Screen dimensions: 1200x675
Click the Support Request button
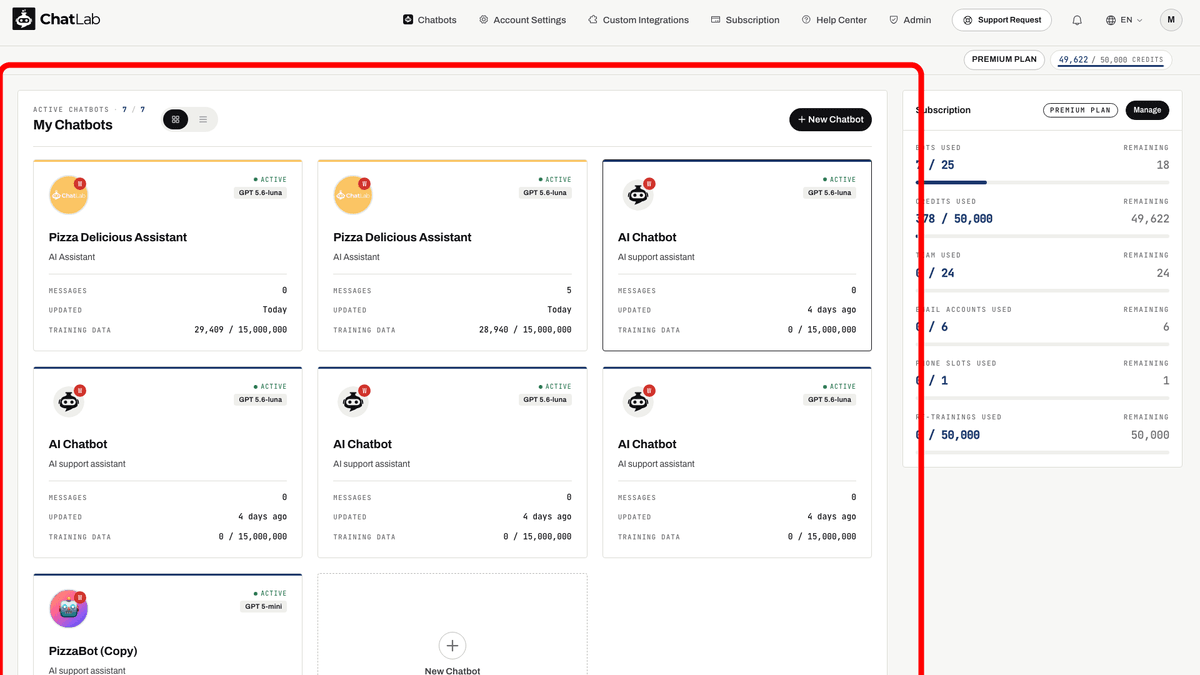1003,20
